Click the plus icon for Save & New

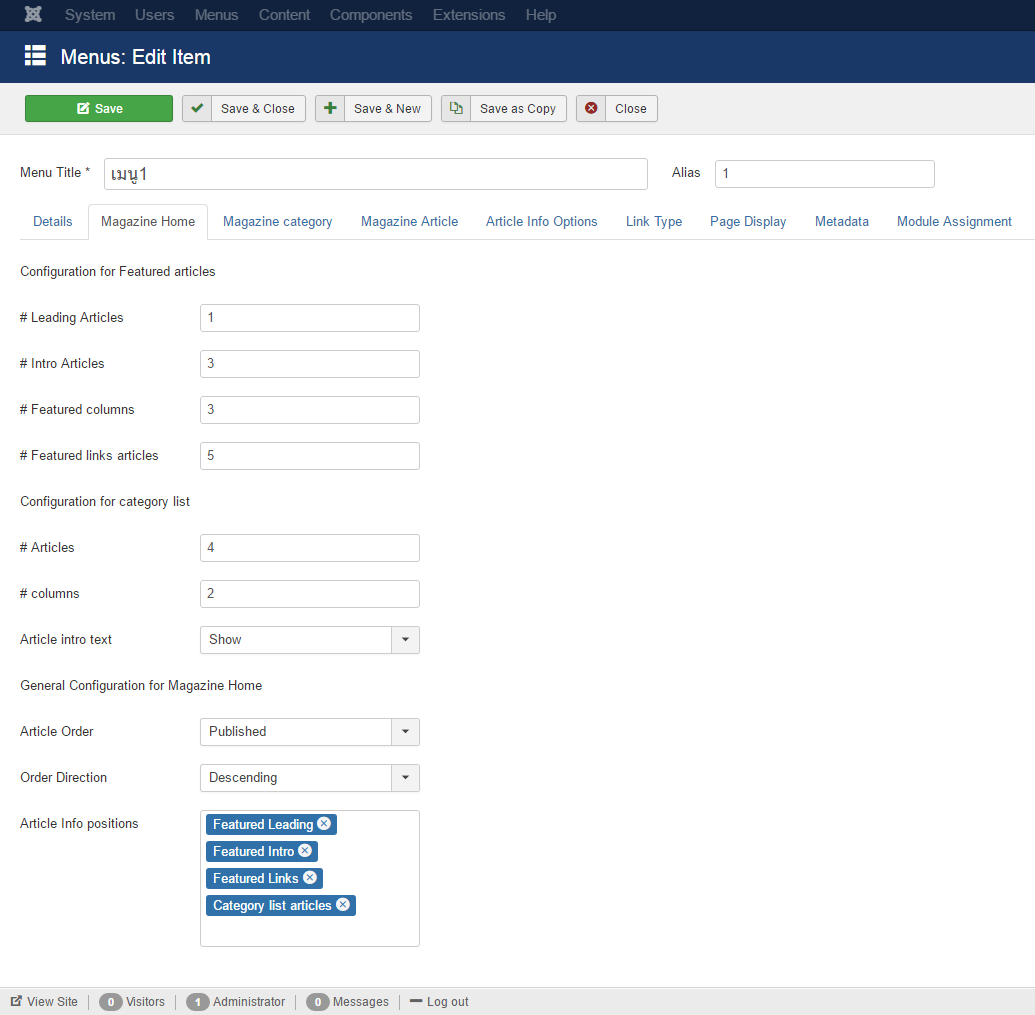[330, 109]
